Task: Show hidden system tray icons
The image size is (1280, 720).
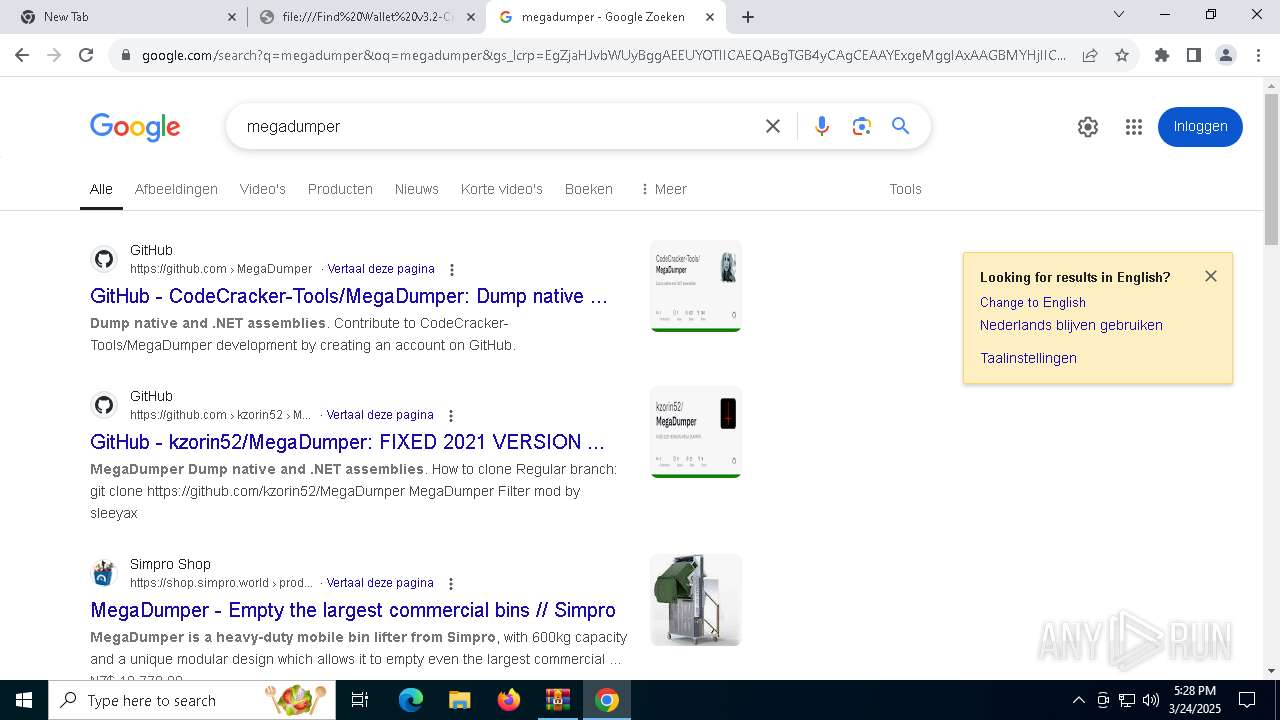Action: (x=1078, y=700)
